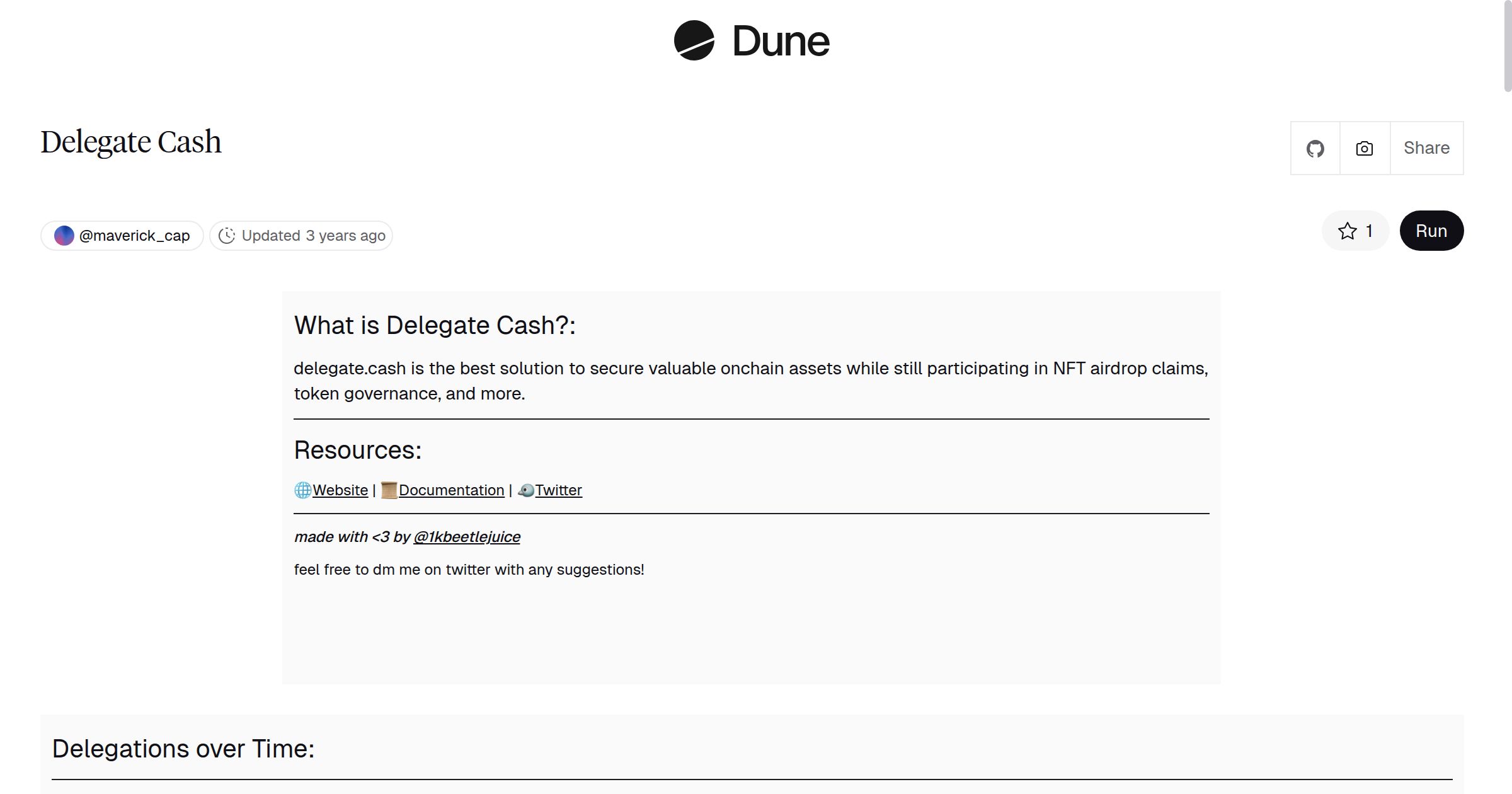Open the Documentation hyperlink
The width and height of the screenshot is (1512, 794).
(451, 490)
